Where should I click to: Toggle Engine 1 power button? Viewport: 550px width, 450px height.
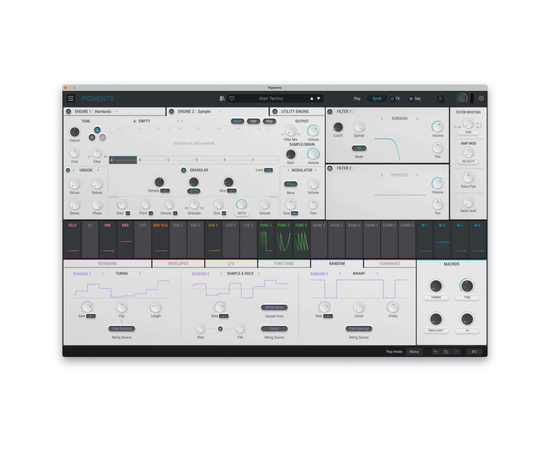tap(68, 112)
